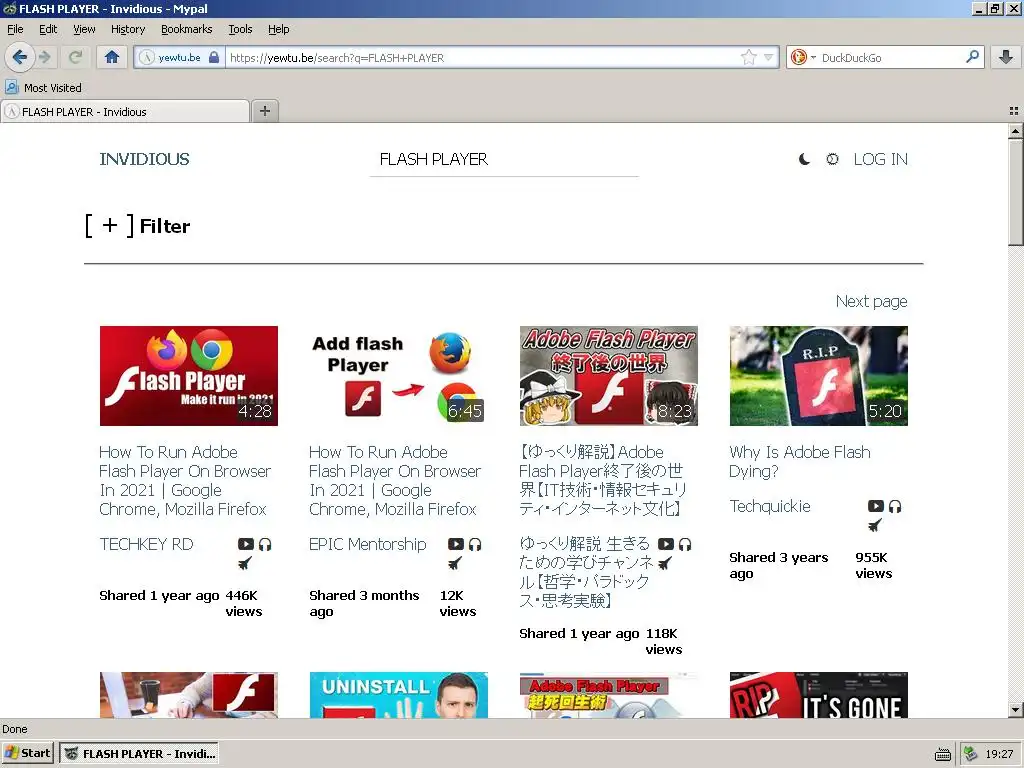Viewport: 1024px width, 768px height.
Task: Click the network tray icon near clock
Action: 971,754
